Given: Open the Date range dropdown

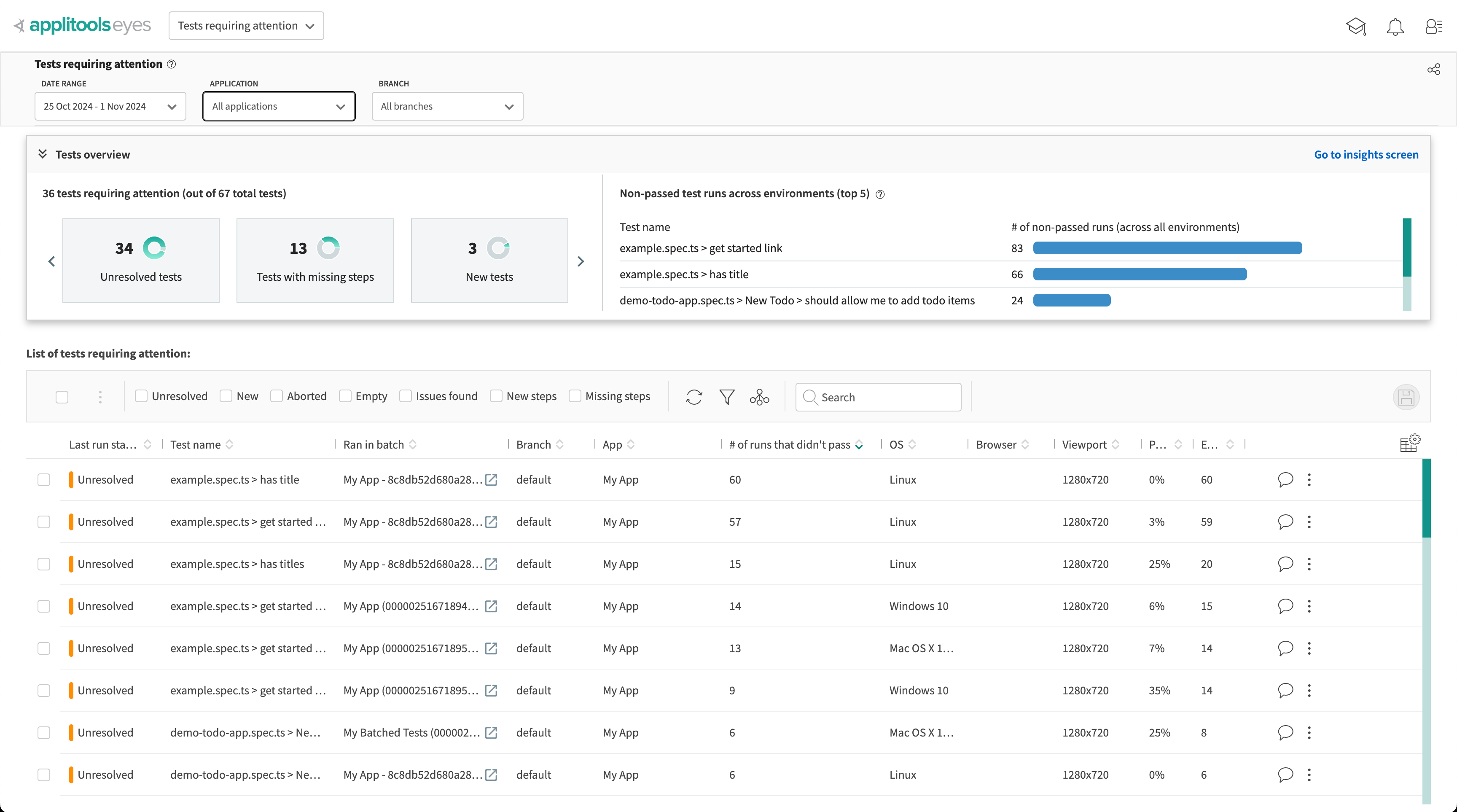Looking at the screenshot, I should [x=110, y=106].
